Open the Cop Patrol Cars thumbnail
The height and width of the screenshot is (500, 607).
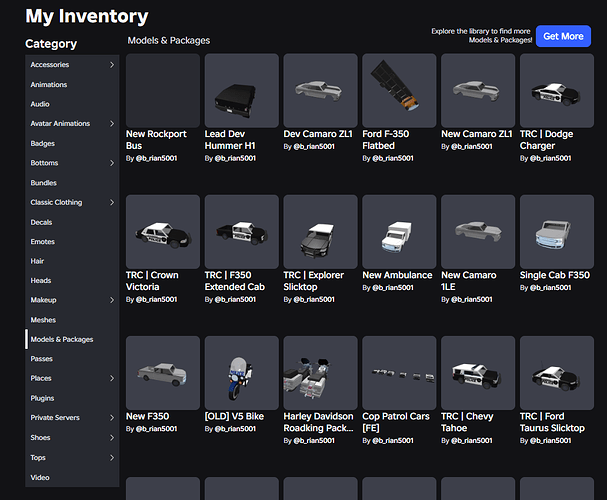tap(399, 373)
